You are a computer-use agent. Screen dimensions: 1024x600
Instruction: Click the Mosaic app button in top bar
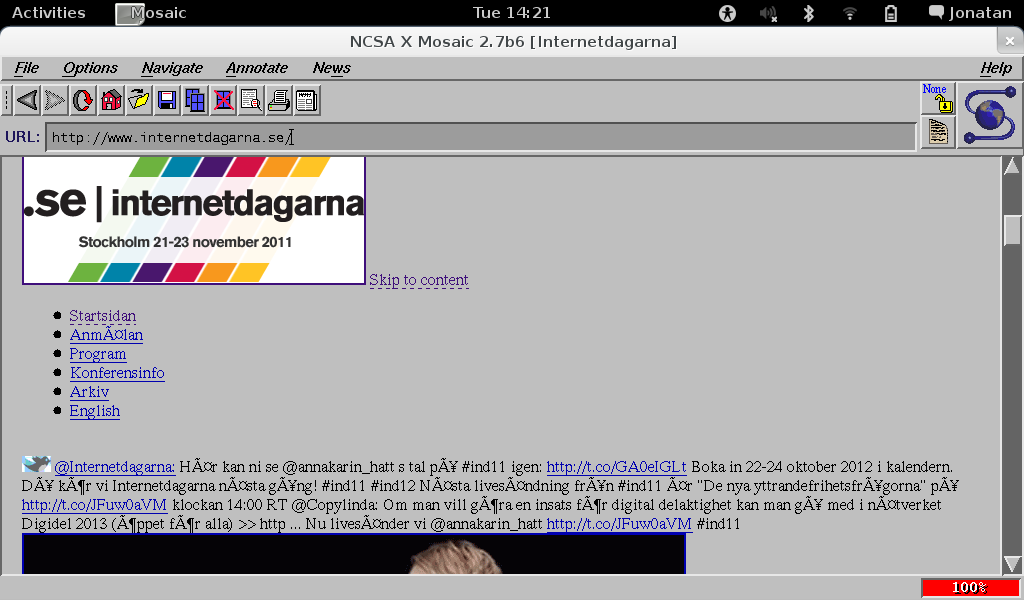152,13
